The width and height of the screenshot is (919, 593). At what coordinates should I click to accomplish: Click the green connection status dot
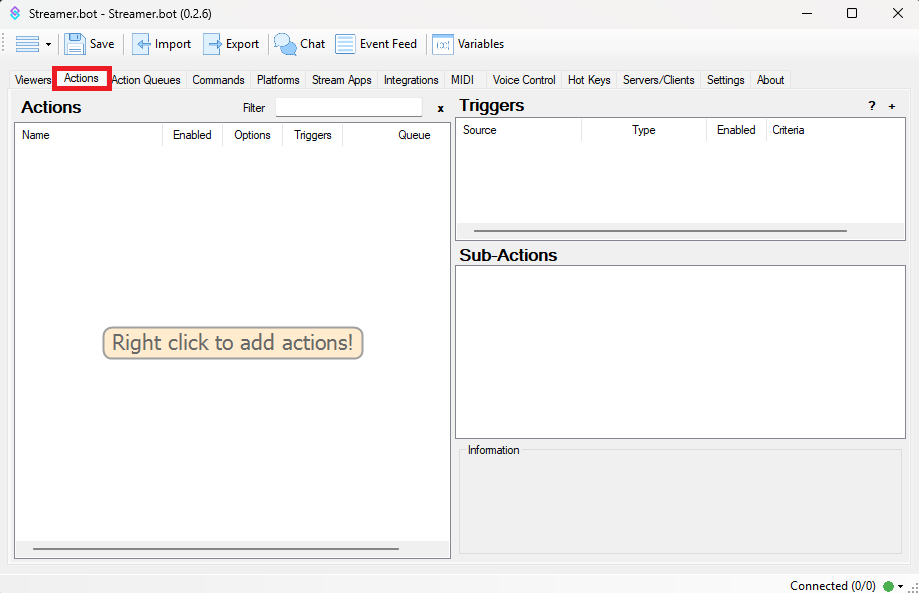pos(888,586)
